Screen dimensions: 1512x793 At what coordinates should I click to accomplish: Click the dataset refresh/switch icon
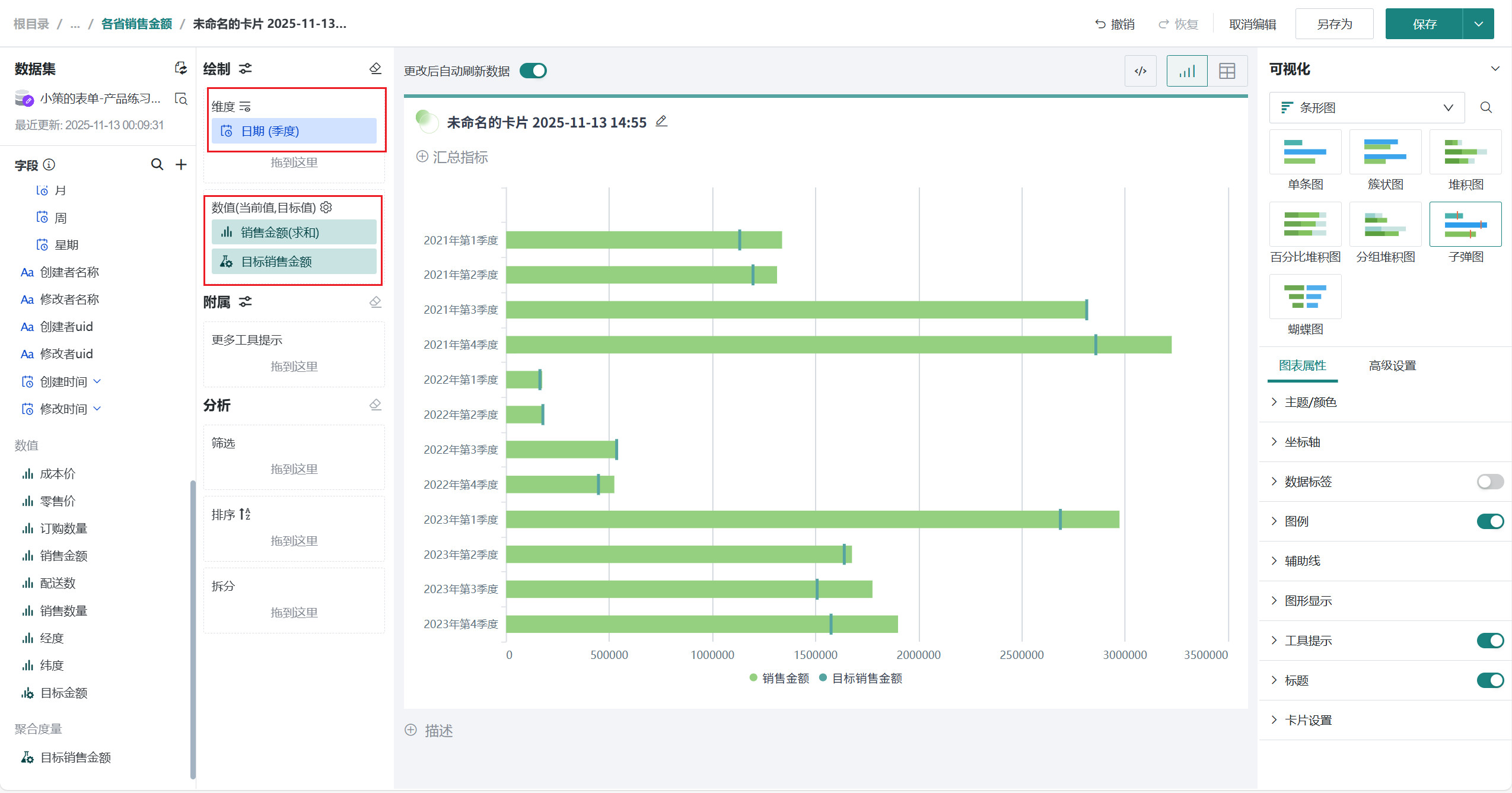coord(181,68)
